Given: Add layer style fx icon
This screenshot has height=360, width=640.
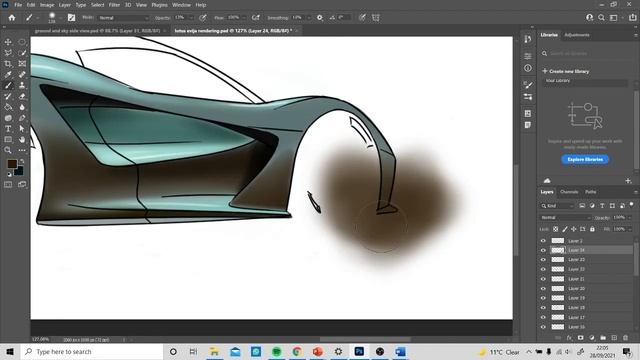Looking at the screenshot, I should click(569, 338).
